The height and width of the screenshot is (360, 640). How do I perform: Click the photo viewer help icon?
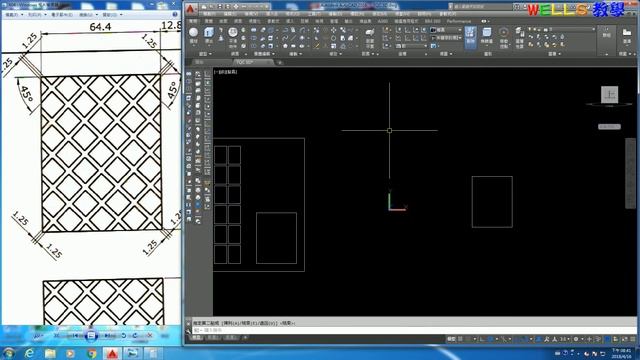click(175, 14)
